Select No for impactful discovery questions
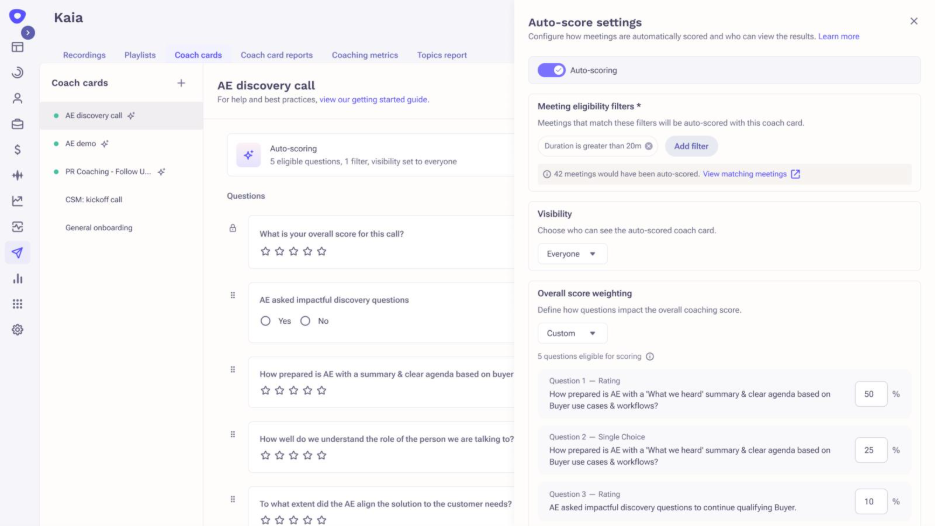 [305, 321]
